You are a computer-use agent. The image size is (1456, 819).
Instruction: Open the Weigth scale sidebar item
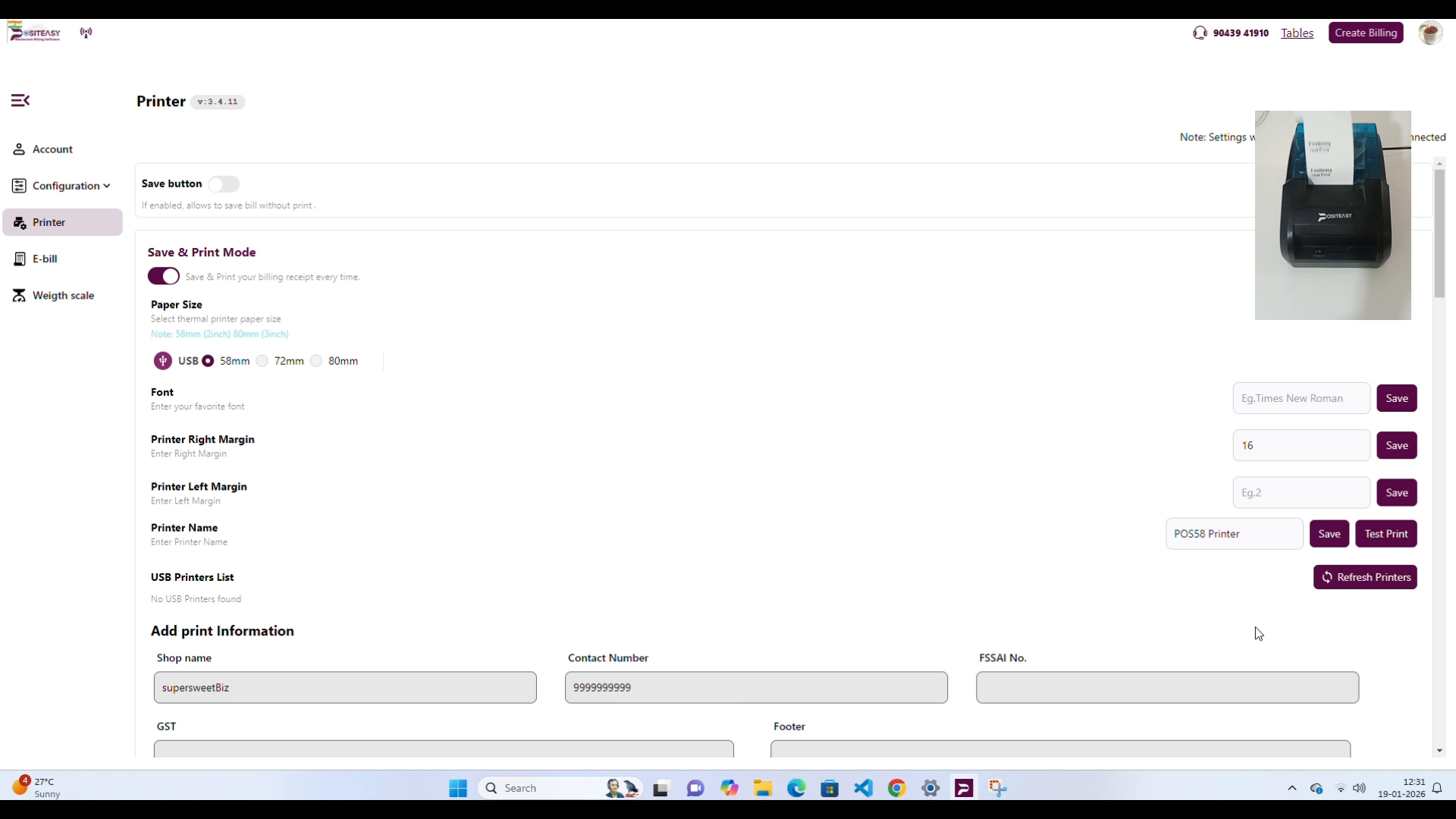[63, 296]
